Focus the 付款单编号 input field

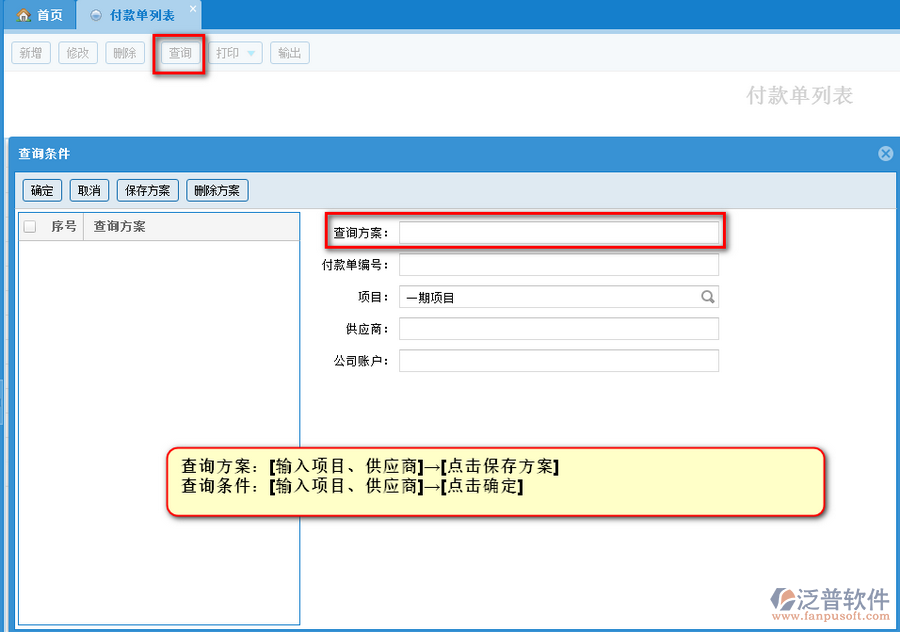[558, 265]
